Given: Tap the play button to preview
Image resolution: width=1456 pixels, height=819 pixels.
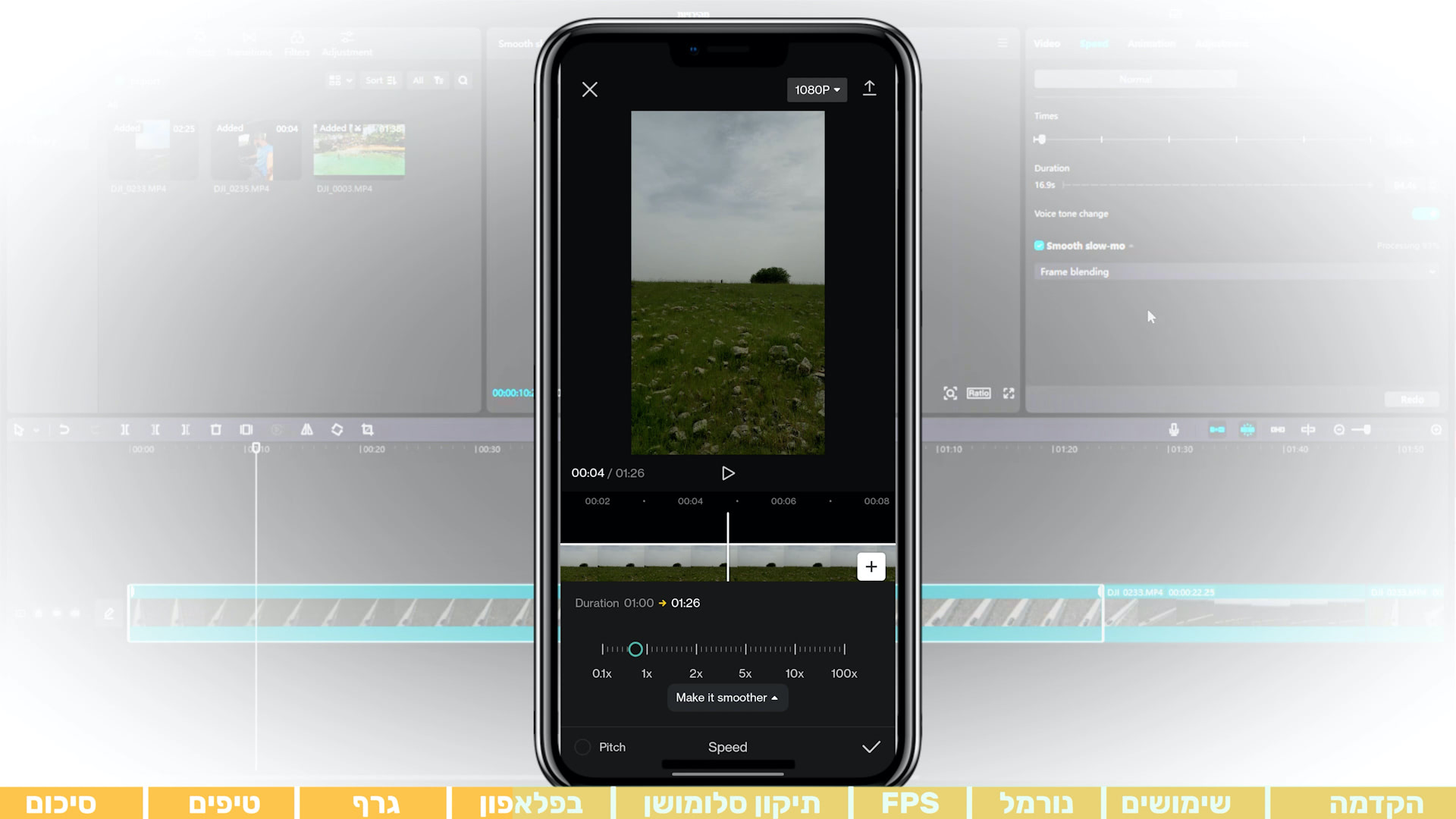Looking at the screenshot, I should 728,473.
